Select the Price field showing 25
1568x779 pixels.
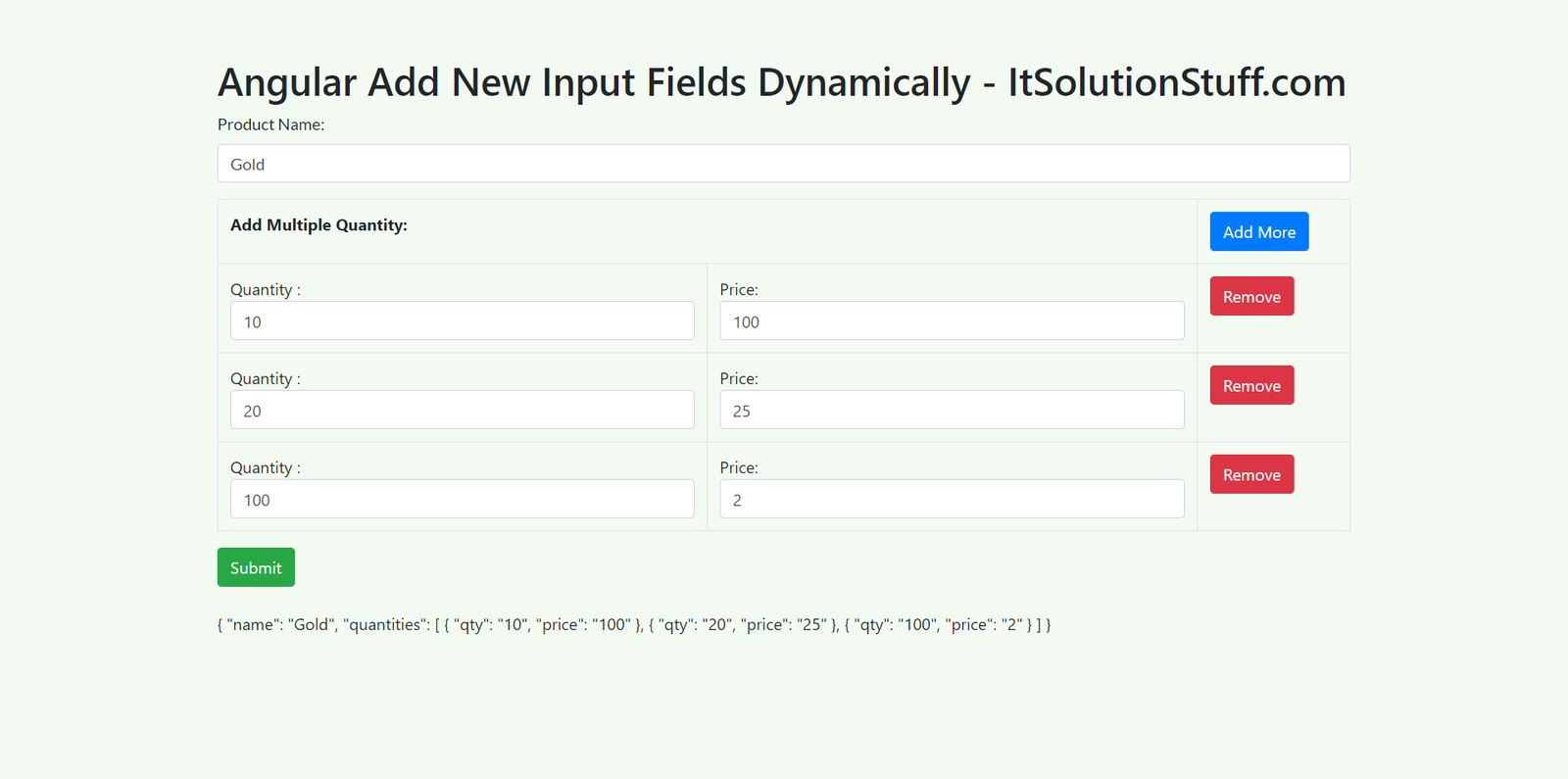click(x=951, y=411)
